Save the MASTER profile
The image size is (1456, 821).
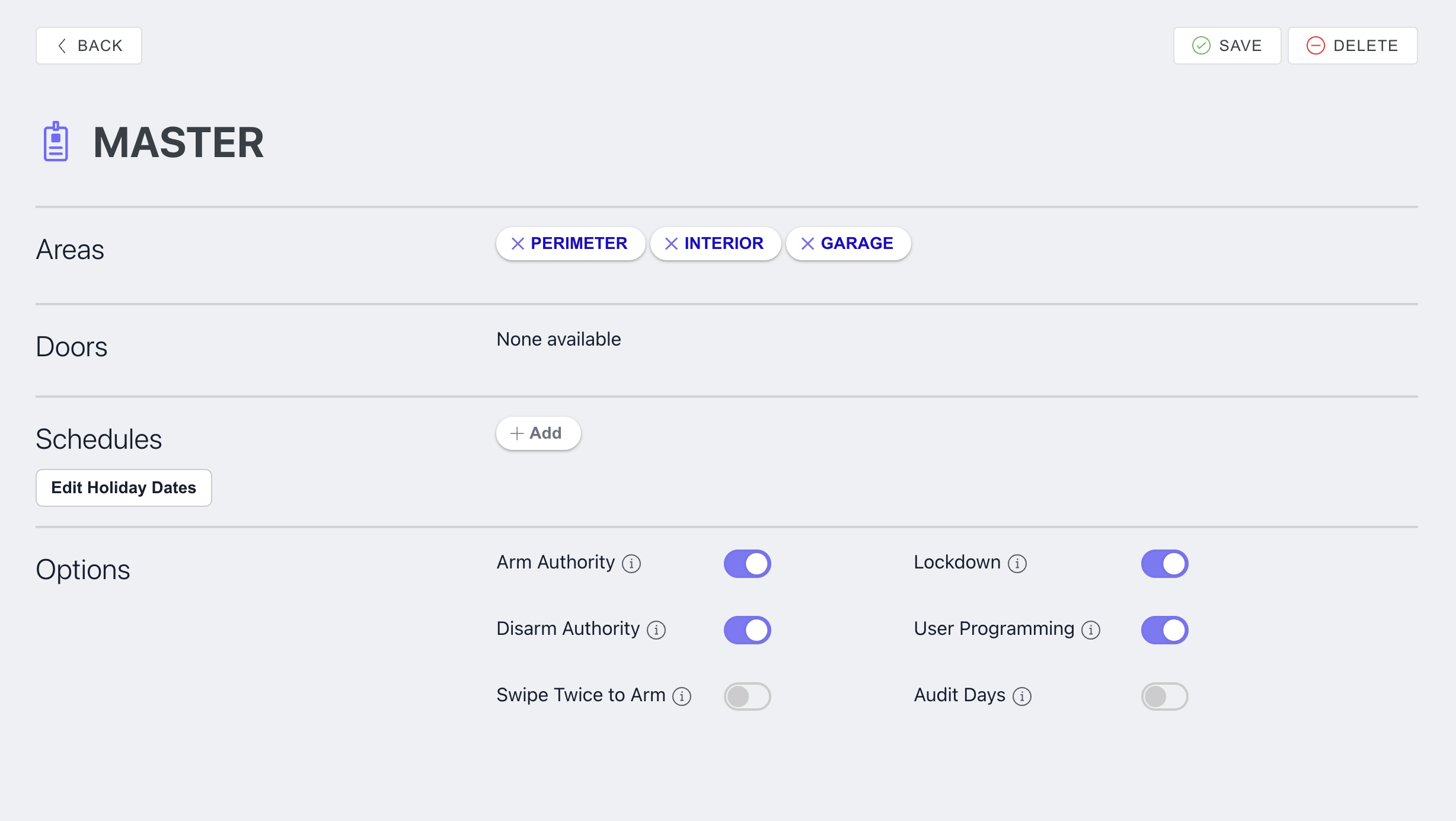tap(1227, 46)
